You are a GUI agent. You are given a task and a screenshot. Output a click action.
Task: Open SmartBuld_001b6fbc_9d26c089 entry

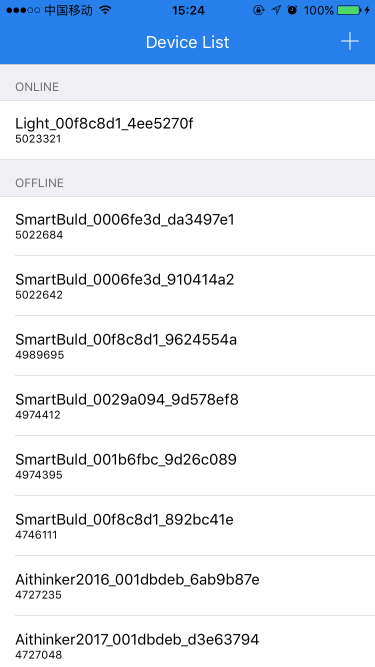(x=188, y=466)
